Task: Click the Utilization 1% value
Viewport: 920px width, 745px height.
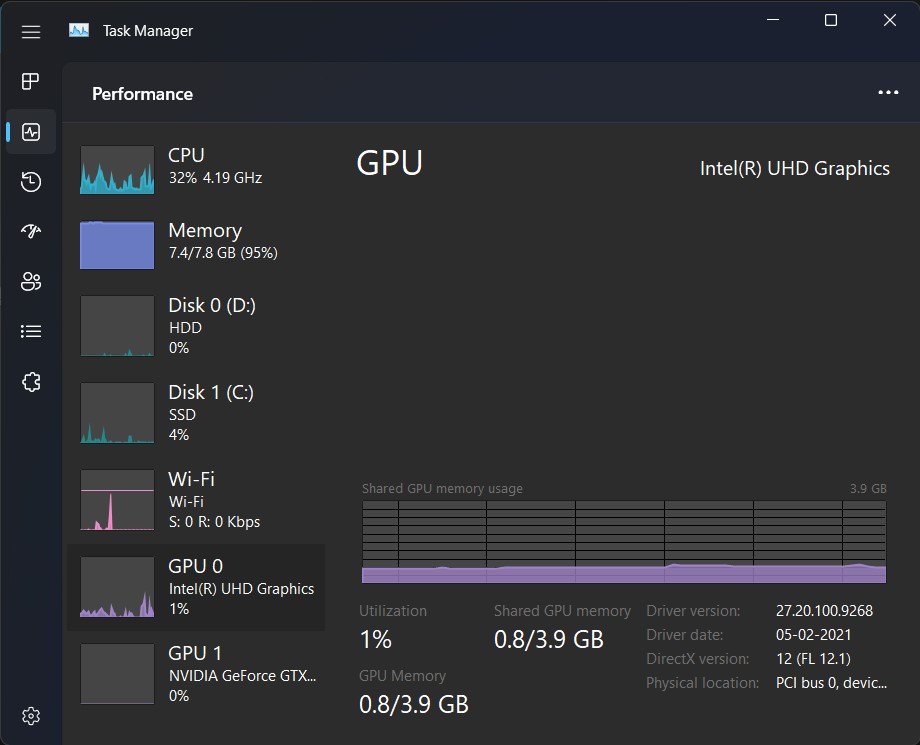Action: [376, 639]
